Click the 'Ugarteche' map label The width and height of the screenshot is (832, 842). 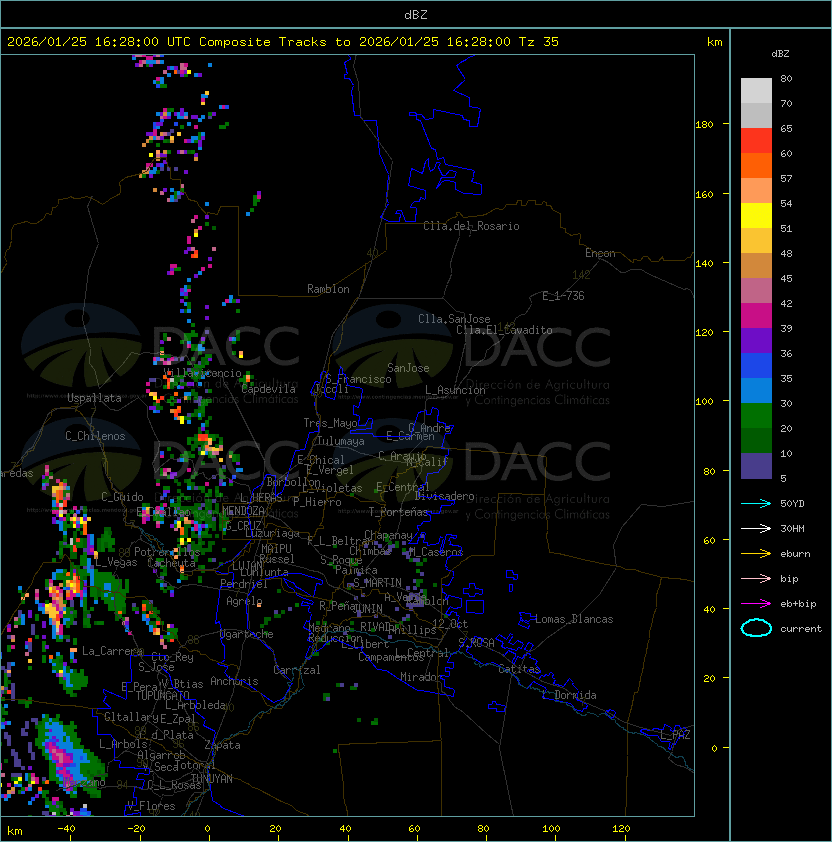[246, 634]
